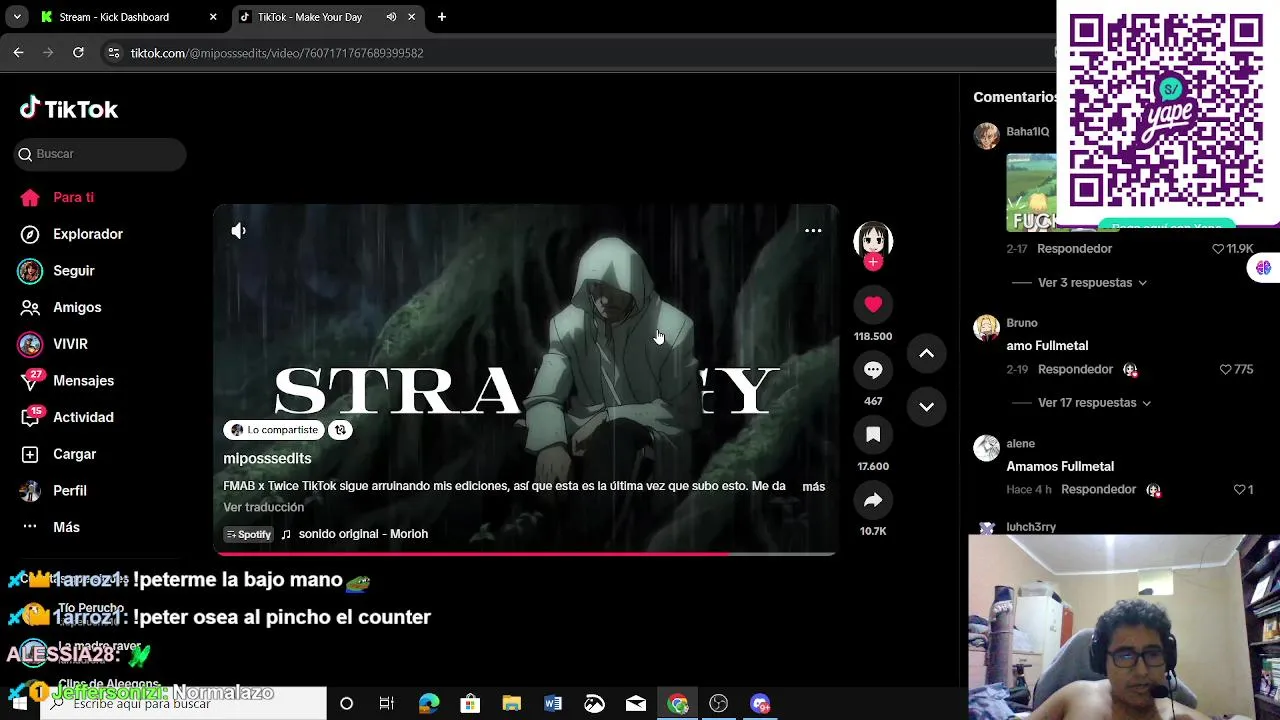Toggle the bookmark favorites button
The image size is (1280, 720).
pos(873,435)
